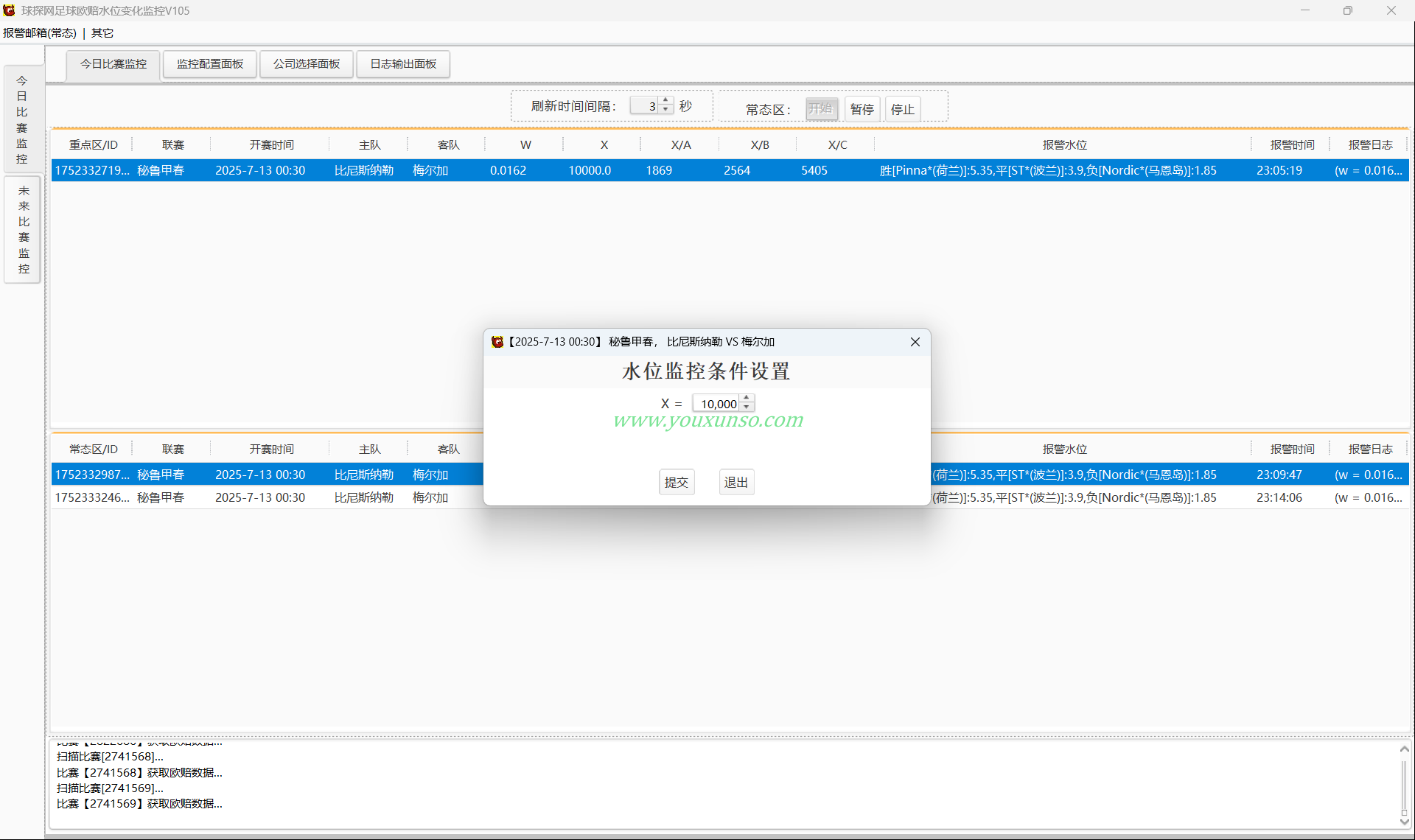Switch to 今日比赛监控 tab
Viewport: 1415px width, 840px height.
click(x=113, y=64)
